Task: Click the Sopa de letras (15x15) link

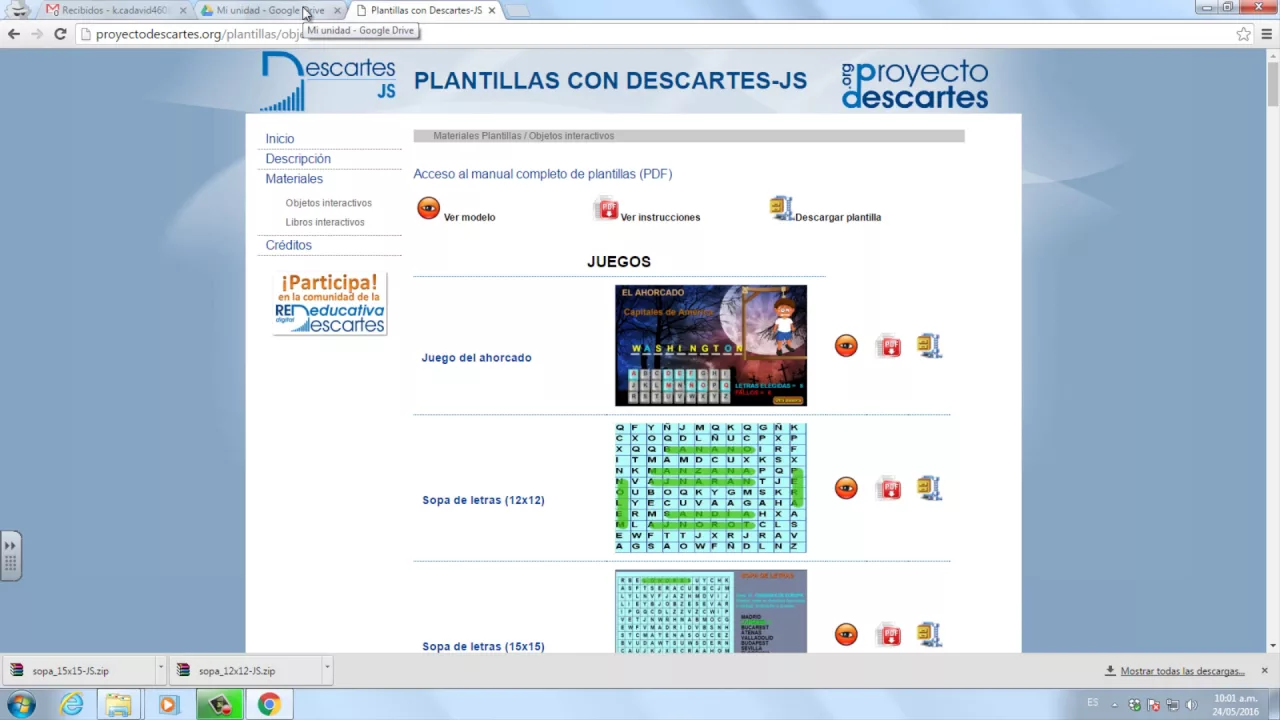Action: point(483,647)
